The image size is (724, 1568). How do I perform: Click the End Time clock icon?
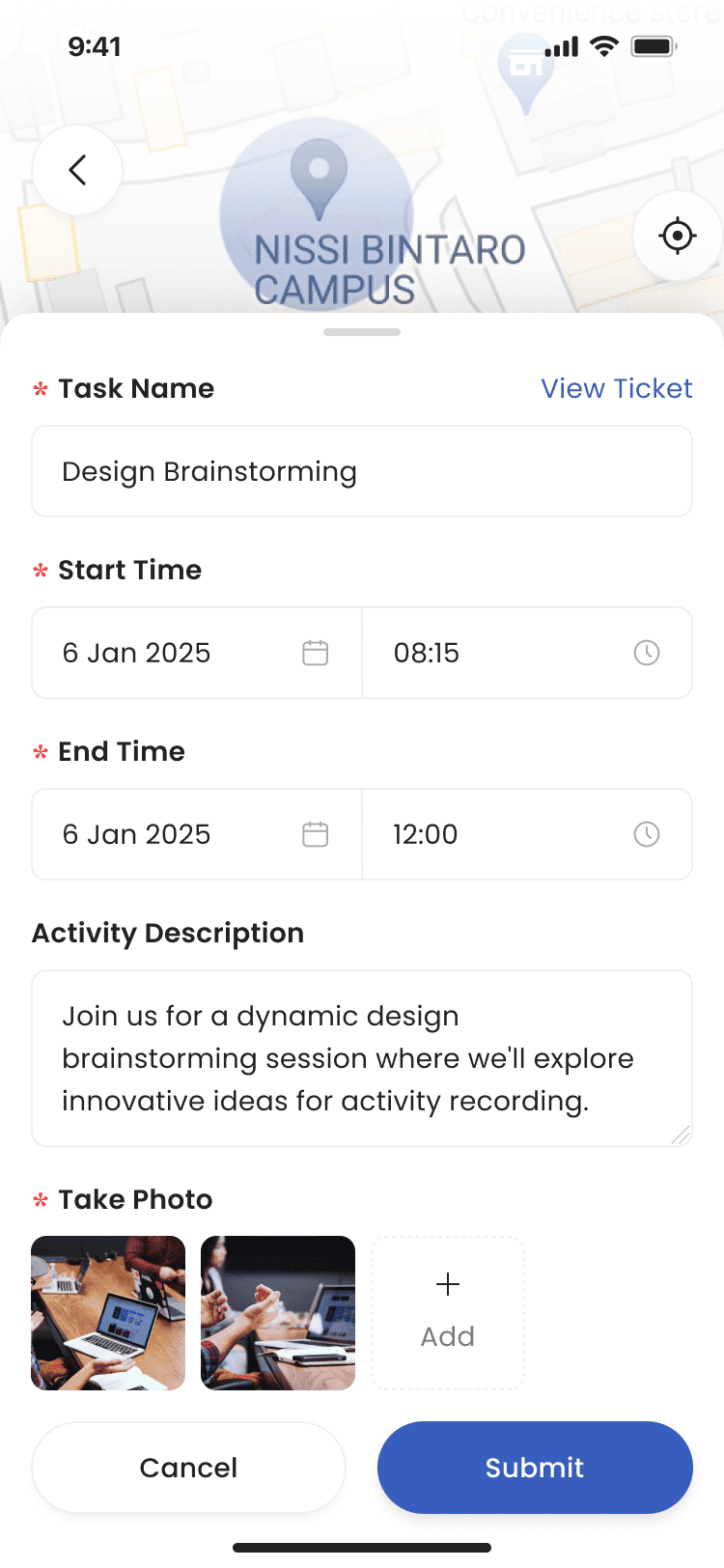pyautogui.click(x=646, y=834)
